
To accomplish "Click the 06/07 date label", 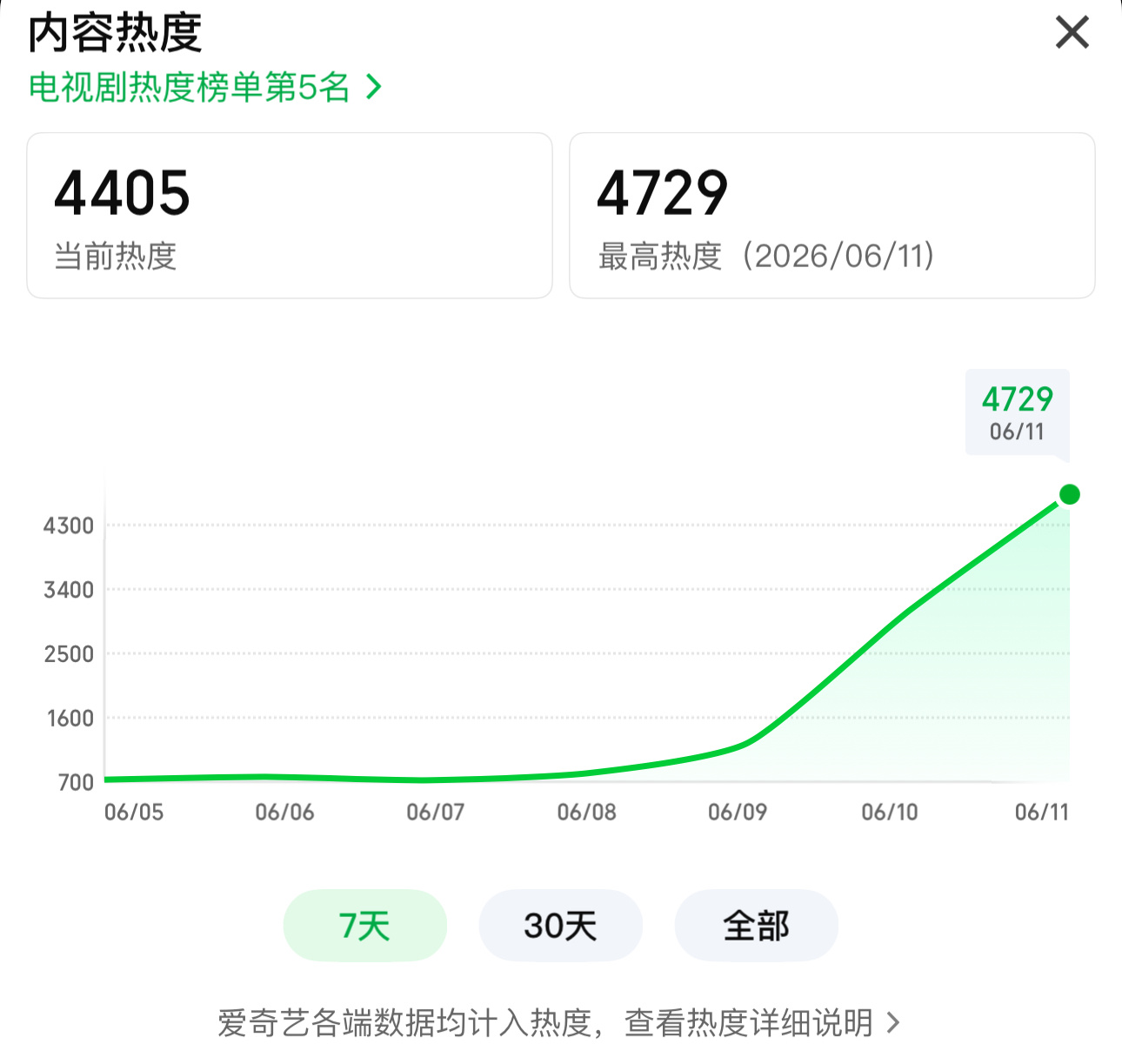I will click(436, 813).
